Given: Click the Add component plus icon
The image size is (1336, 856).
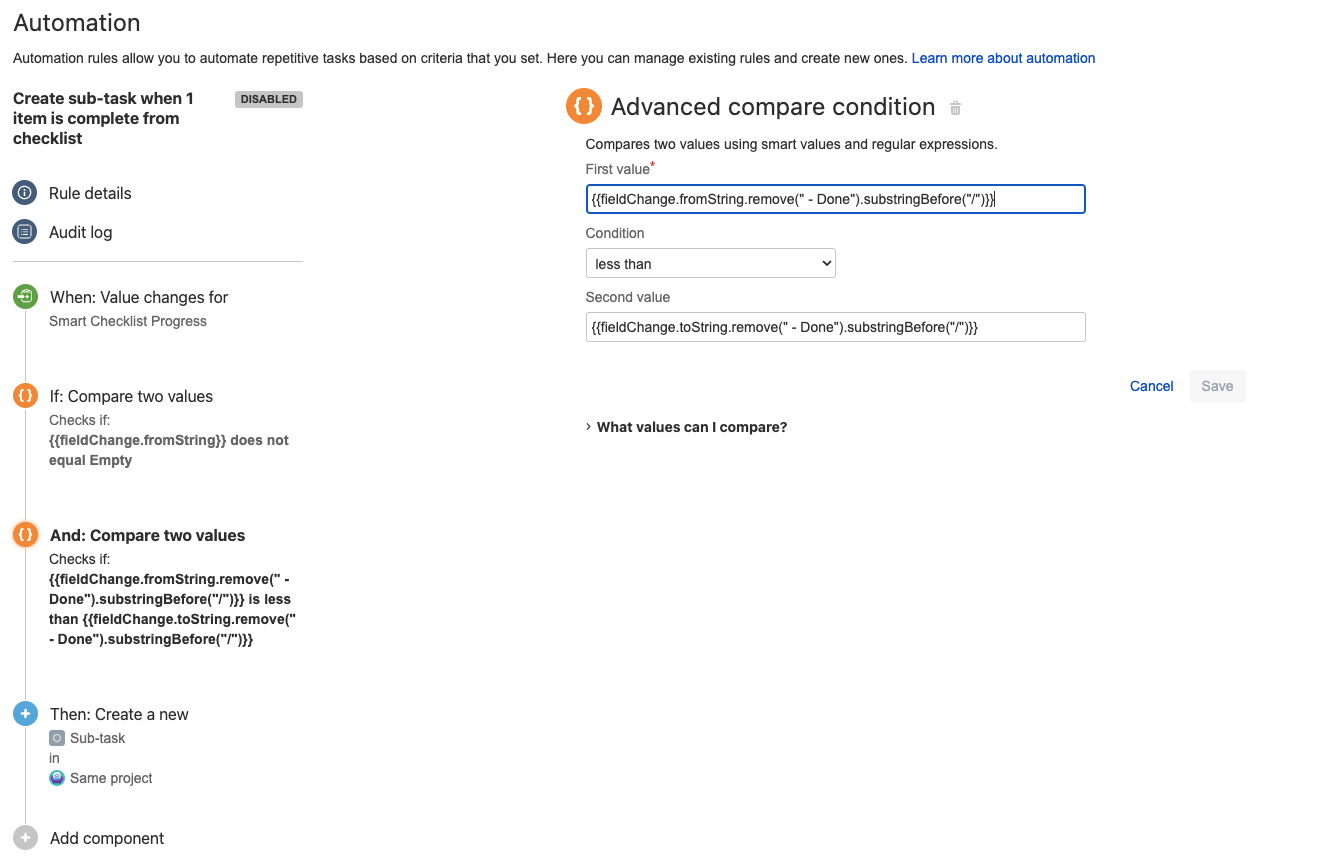Looking at the screenshot, I should point(24,837).
